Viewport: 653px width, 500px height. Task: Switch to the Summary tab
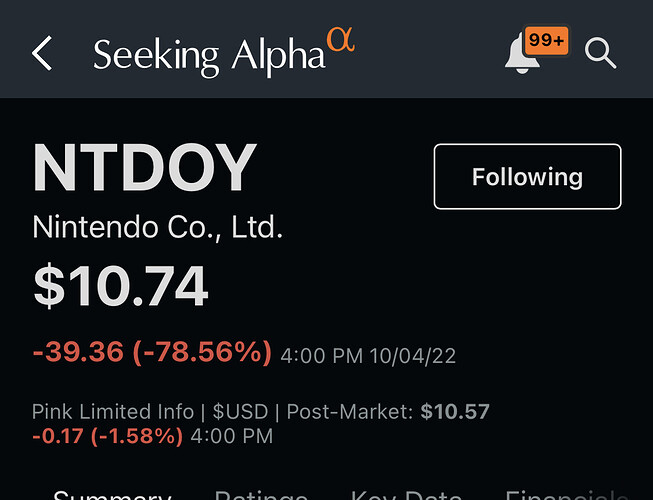(112, 495)
